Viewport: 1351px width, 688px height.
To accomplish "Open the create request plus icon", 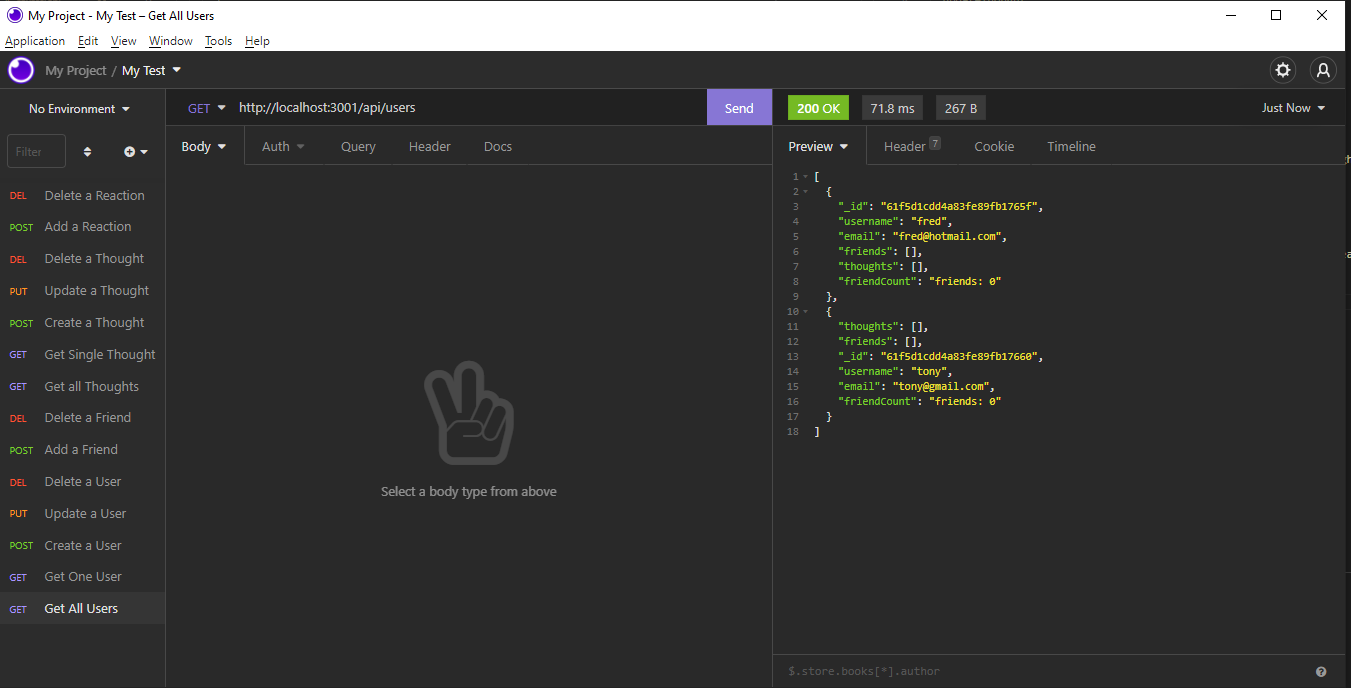I will pos(135,152).
